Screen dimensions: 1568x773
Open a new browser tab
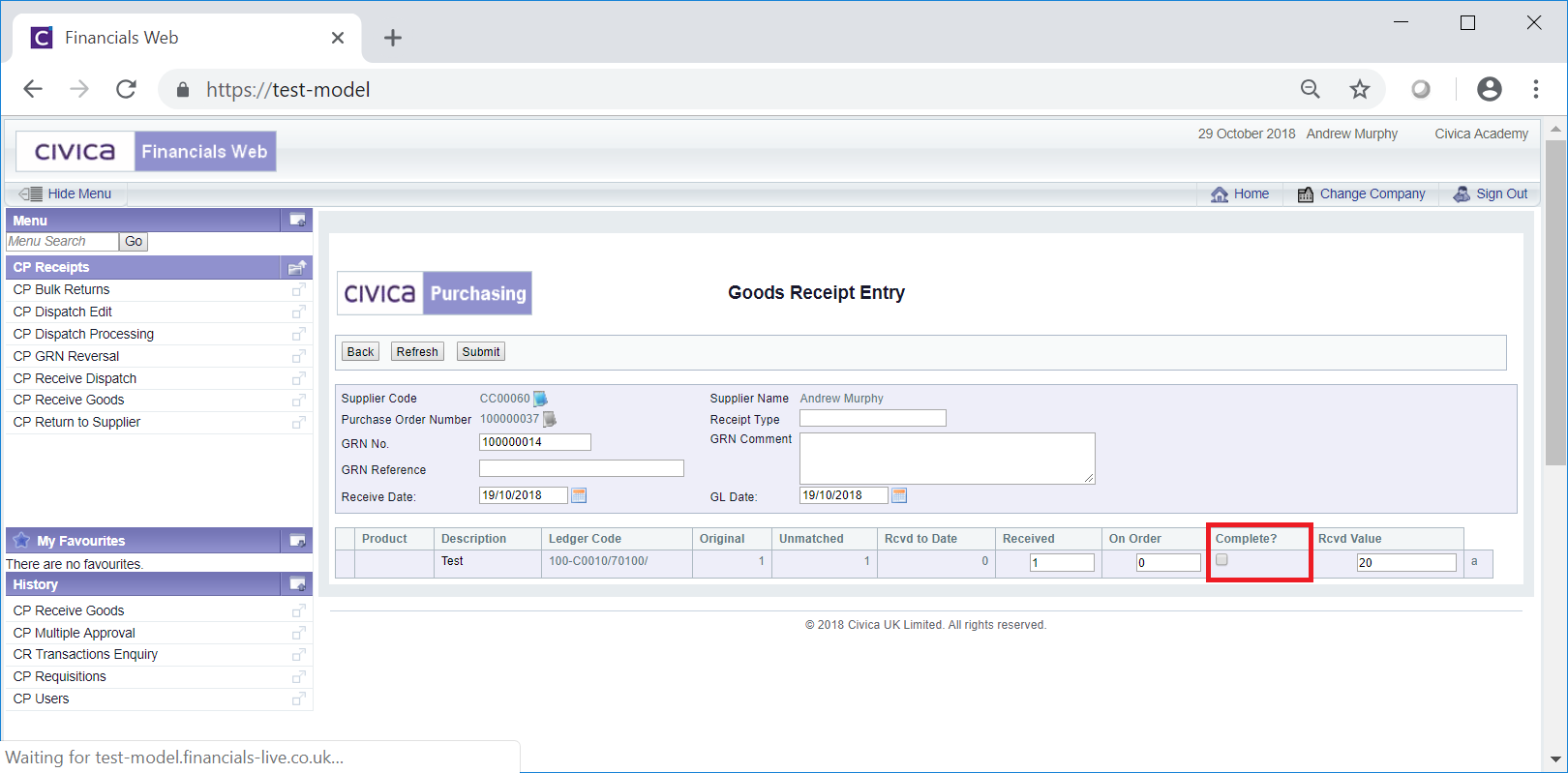click(392, 38)
